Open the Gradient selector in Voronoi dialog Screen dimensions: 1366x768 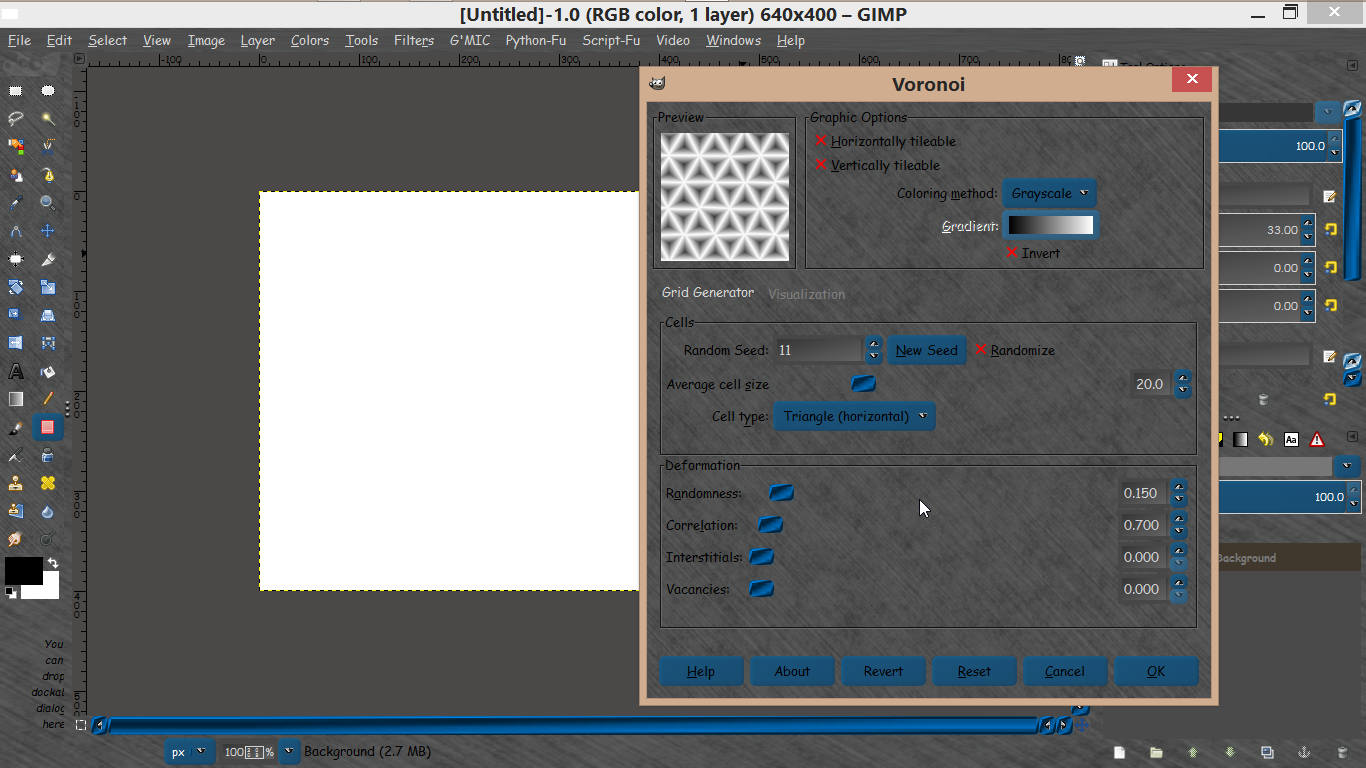(1050, 225)
